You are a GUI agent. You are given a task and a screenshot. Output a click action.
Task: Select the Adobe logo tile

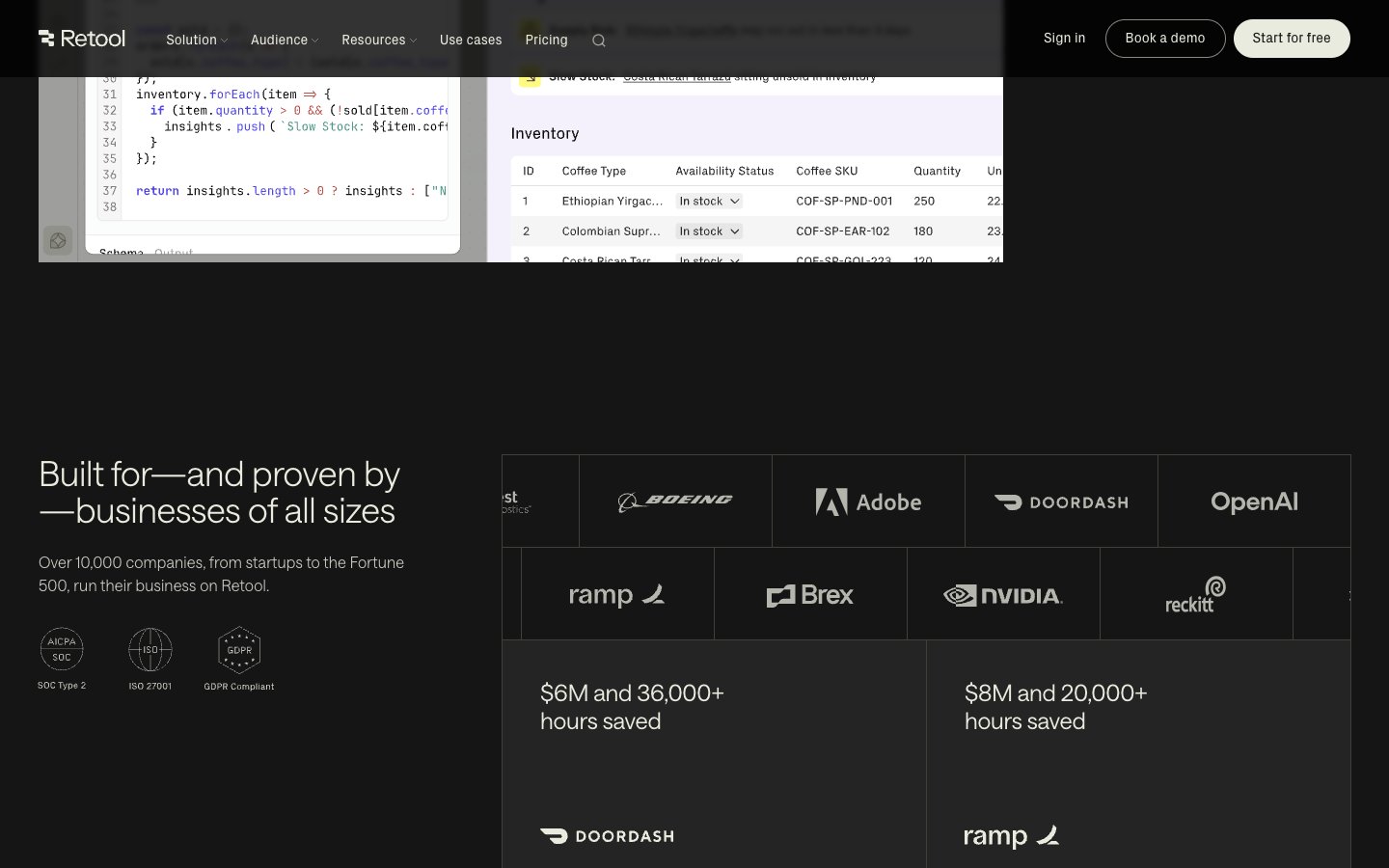[868, 502]
